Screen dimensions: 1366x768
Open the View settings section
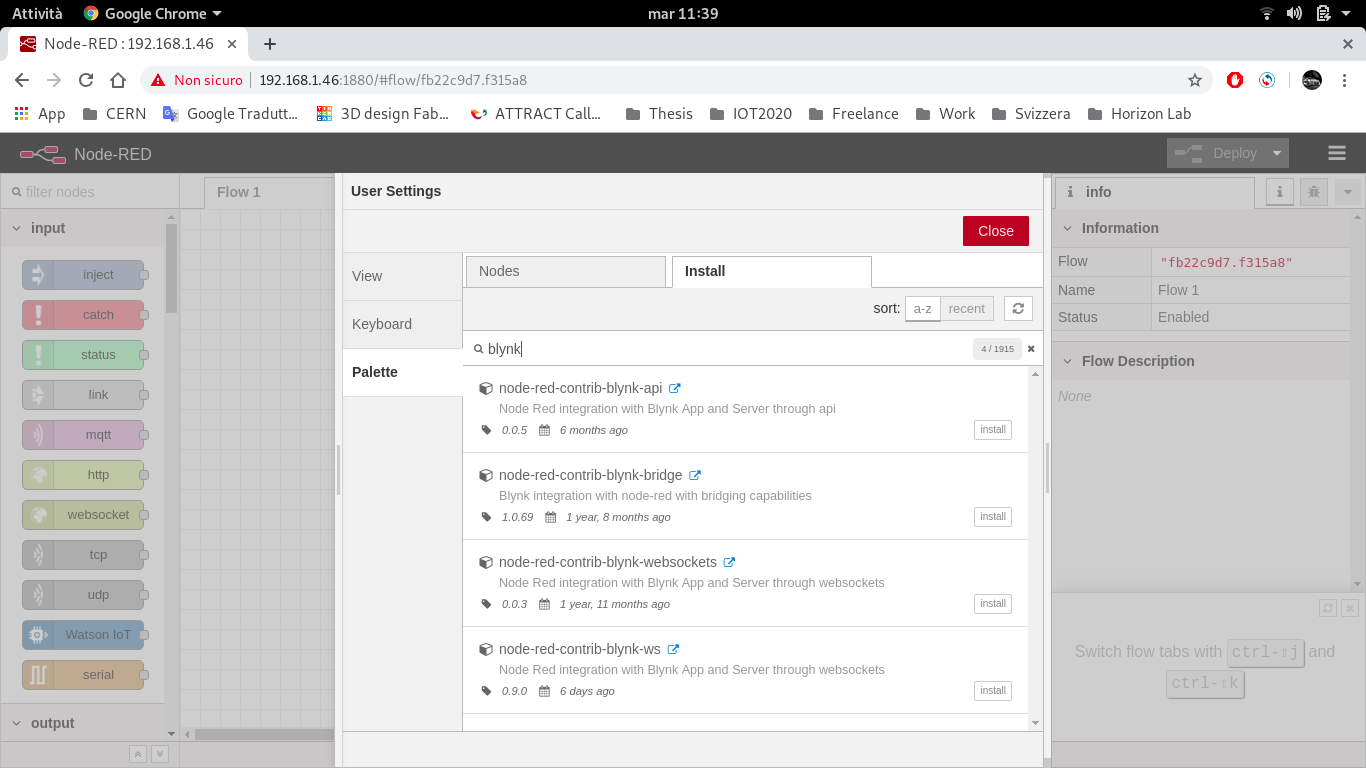(402, 276)
